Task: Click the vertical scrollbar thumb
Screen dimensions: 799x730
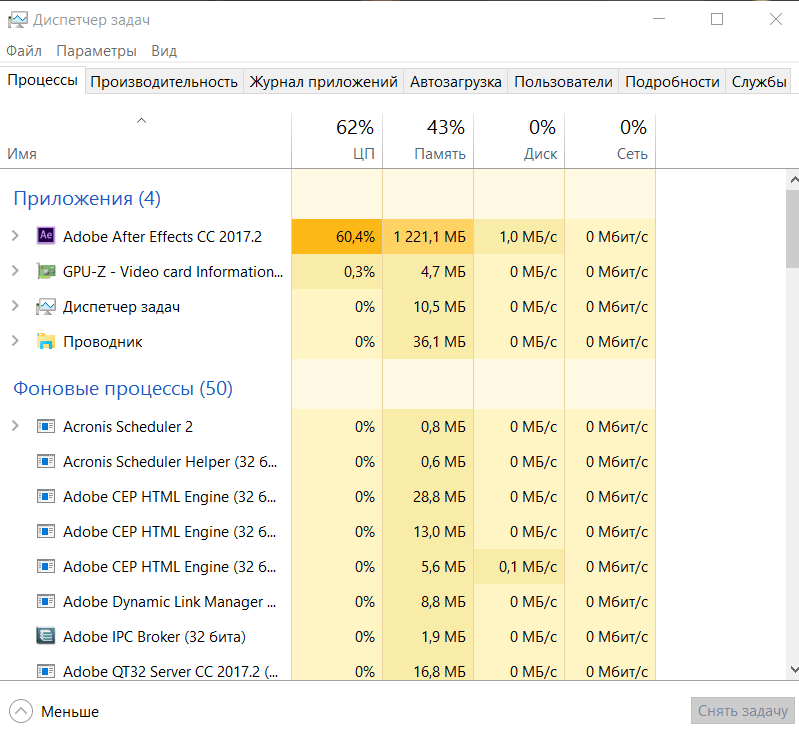Action: click(x=793, y=229)
